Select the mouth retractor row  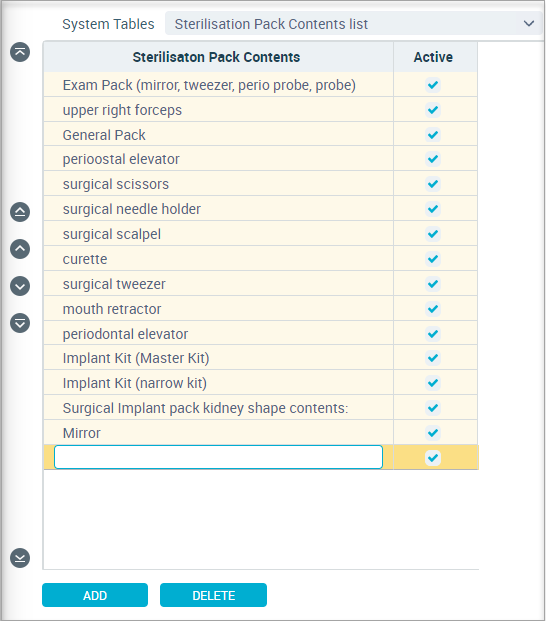pyautogui.click(x=261, y=309)
